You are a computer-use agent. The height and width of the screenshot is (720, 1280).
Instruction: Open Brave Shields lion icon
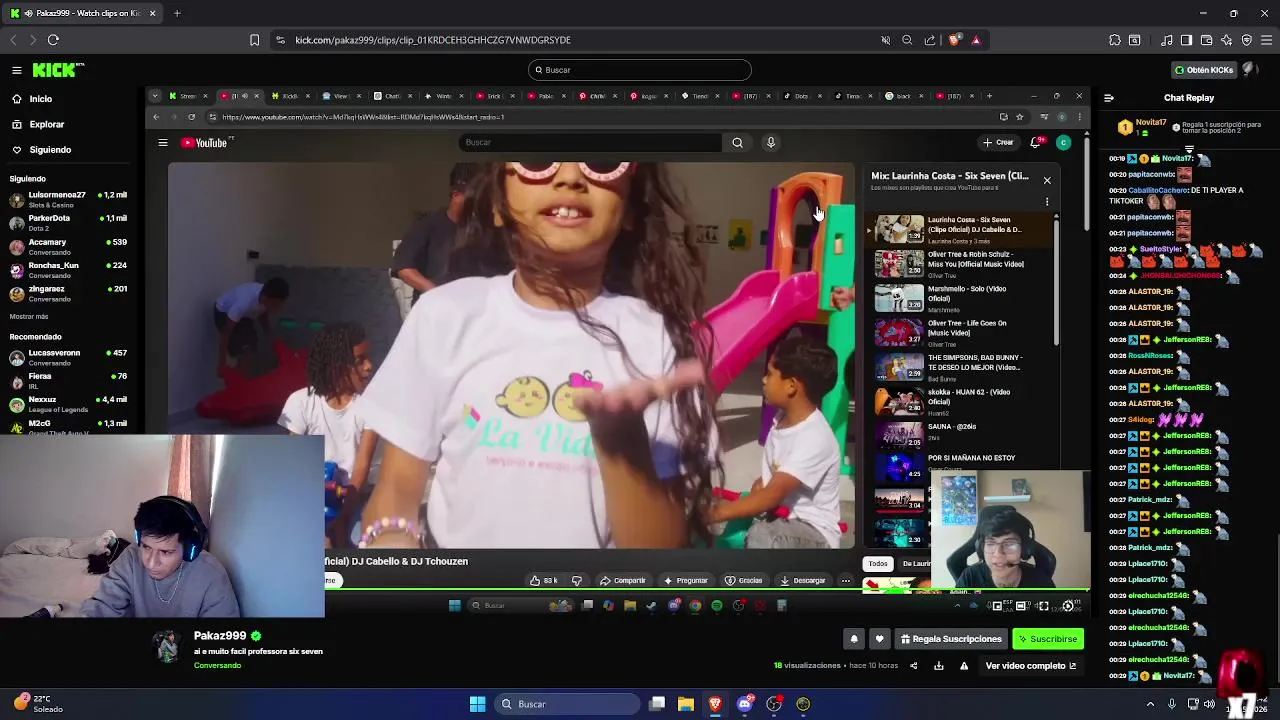954,40
